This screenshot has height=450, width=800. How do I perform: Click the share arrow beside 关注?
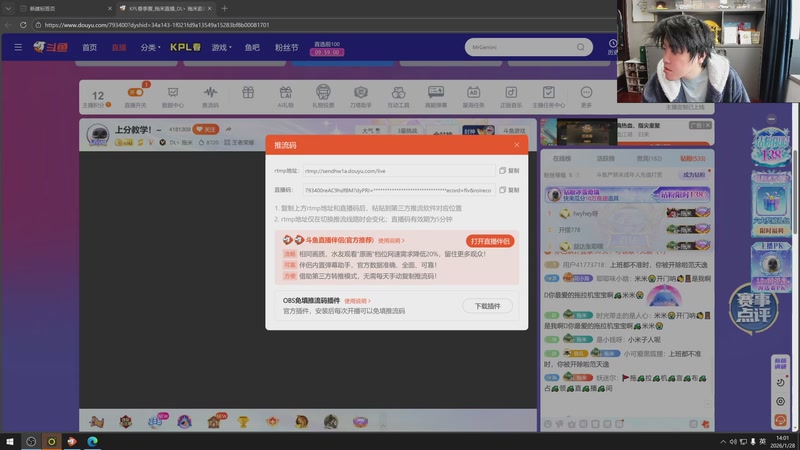coord(228,129)
